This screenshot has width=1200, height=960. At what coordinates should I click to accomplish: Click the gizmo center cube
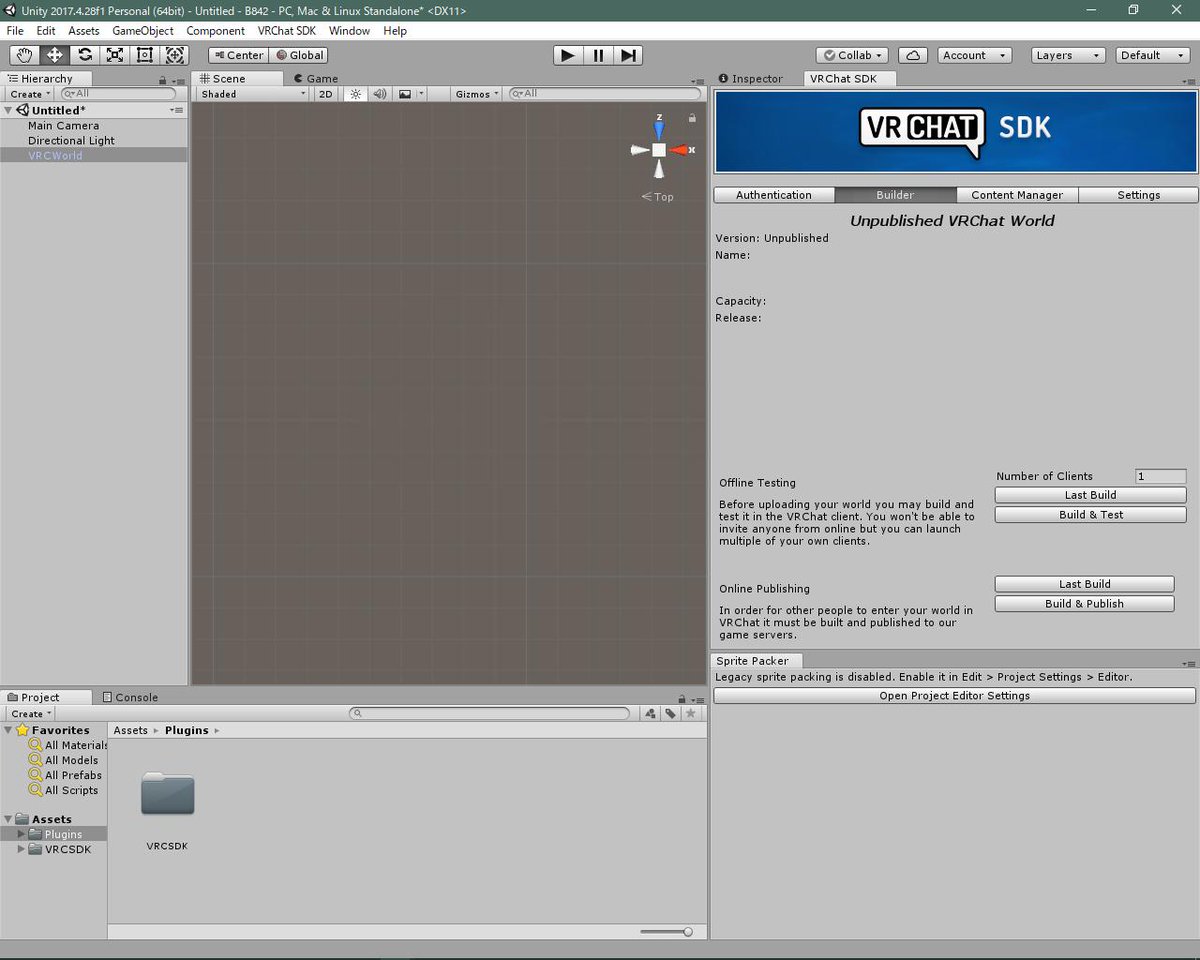pyautogui.click(x=659, y=150)
